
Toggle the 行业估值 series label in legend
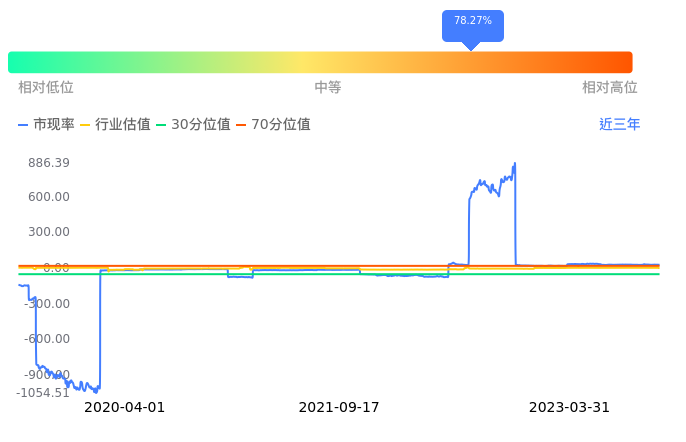click(122, 125)
